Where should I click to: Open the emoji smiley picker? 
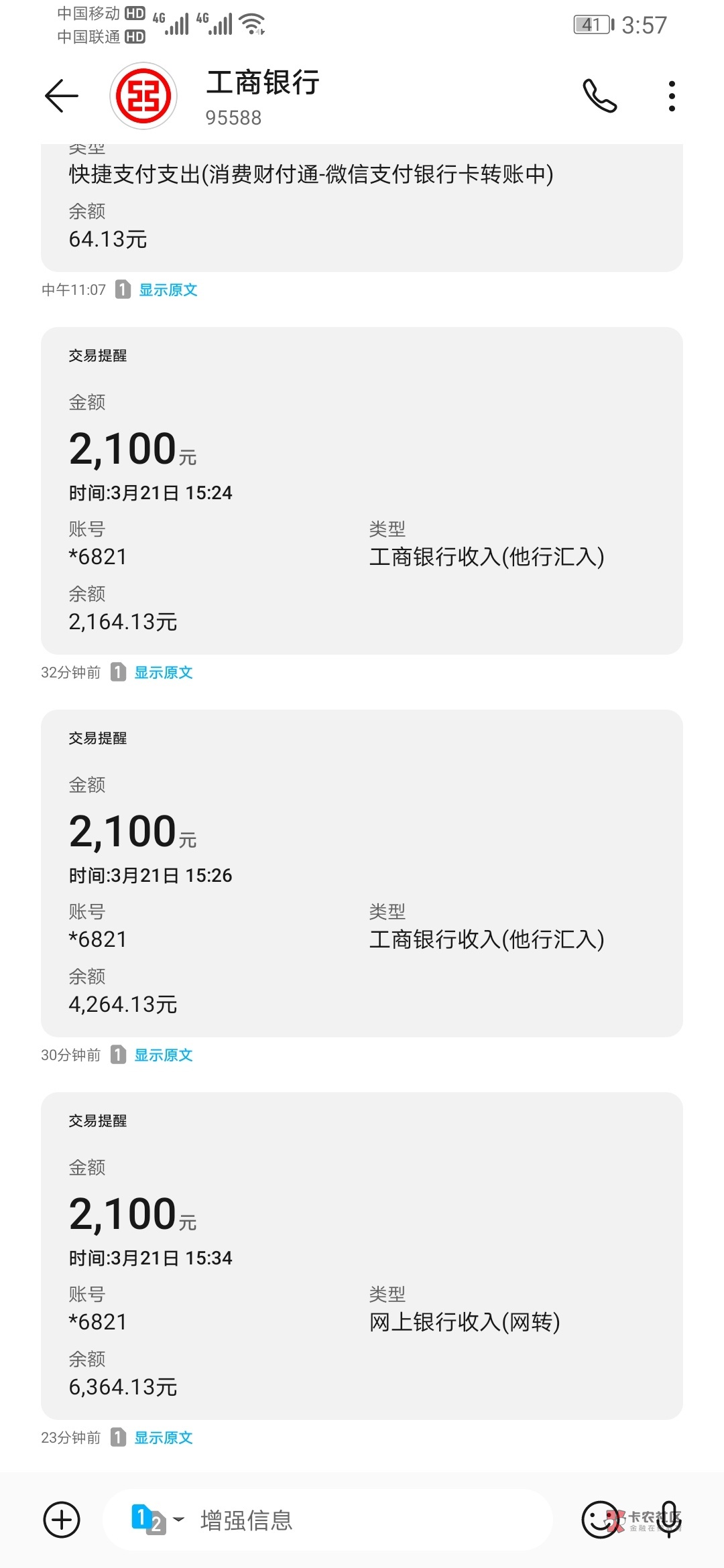599,1520
